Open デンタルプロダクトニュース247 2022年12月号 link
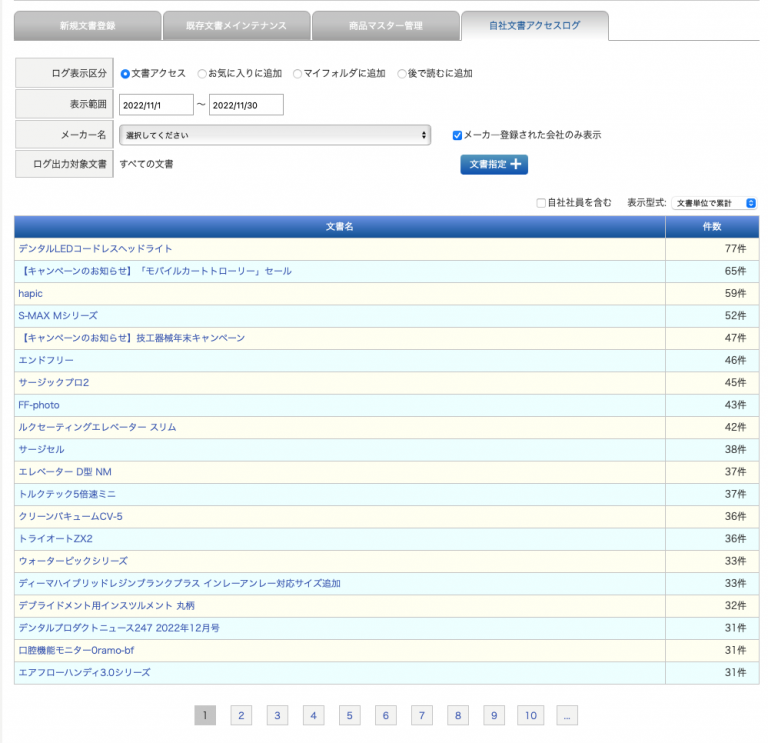768x743 pixels. click(119, 628)
